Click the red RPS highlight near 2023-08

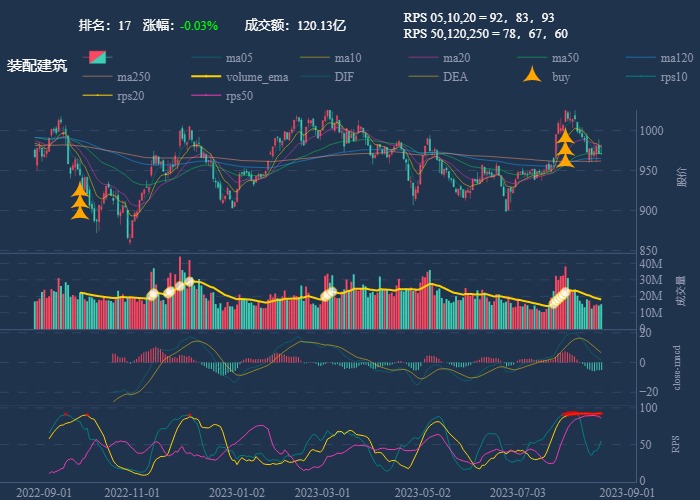[x=582, y=413]
